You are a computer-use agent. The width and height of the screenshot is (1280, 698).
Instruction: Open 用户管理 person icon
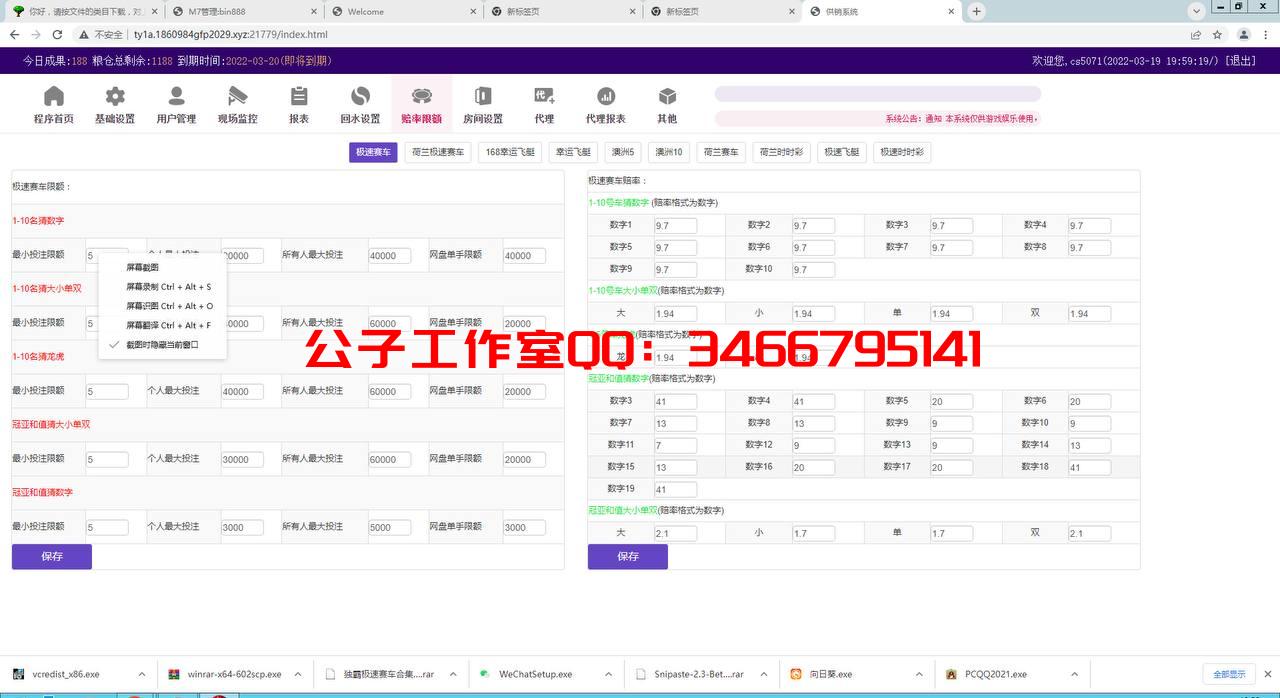tap(176, 96)
